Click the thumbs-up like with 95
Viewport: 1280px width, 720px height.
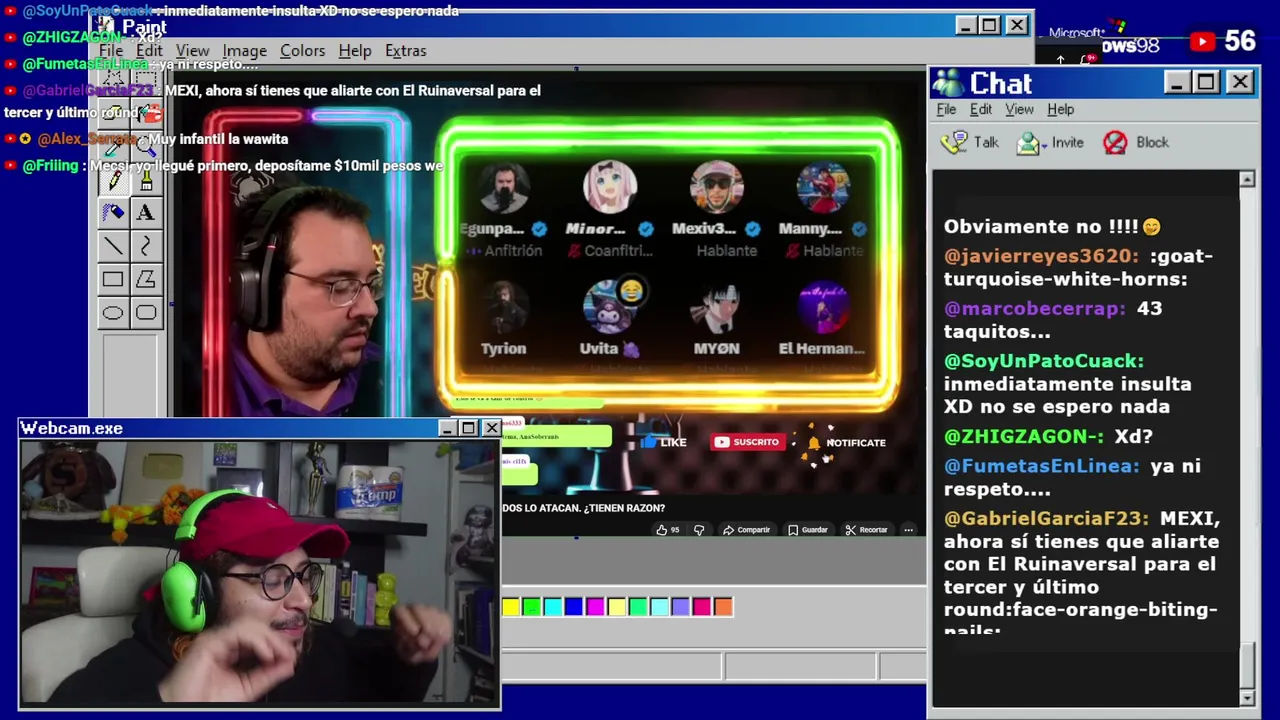pyautogui.click(x=667, y=530)
